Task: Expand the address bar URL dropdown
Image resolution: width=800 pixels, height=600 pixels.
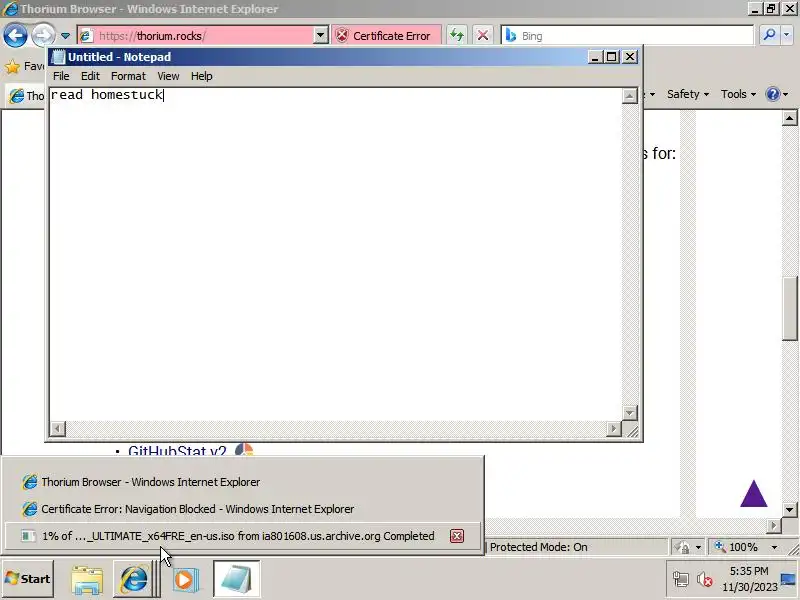Action: tap(320, 36)
